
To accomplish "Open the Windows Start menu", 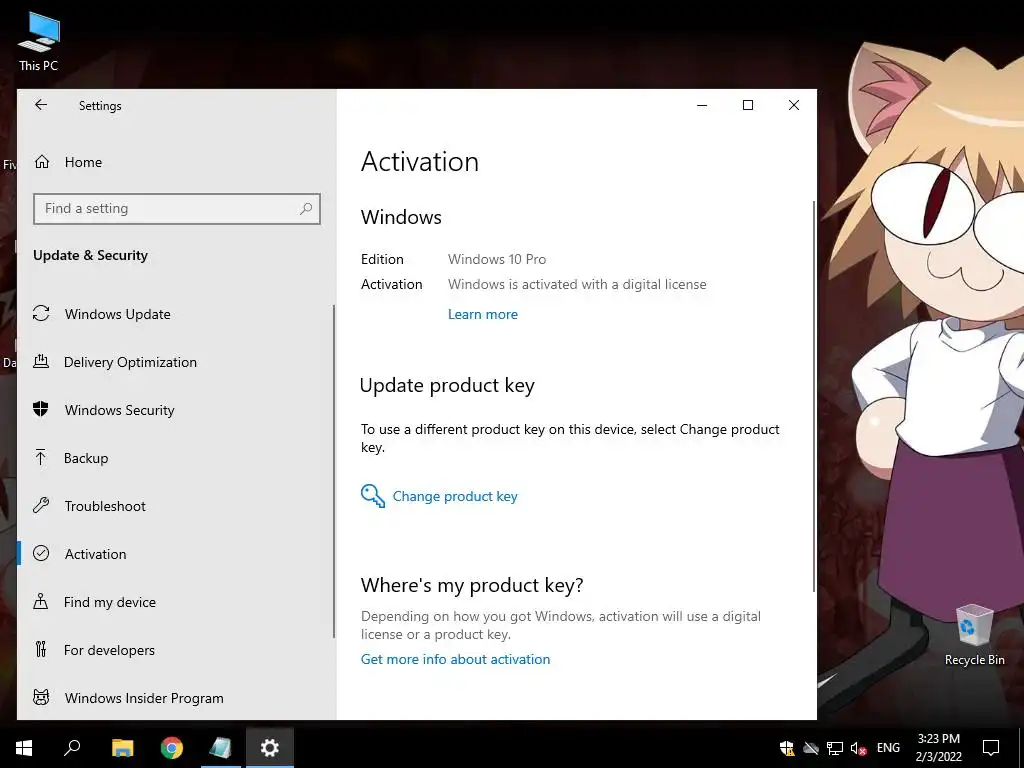I will point(24,748).
